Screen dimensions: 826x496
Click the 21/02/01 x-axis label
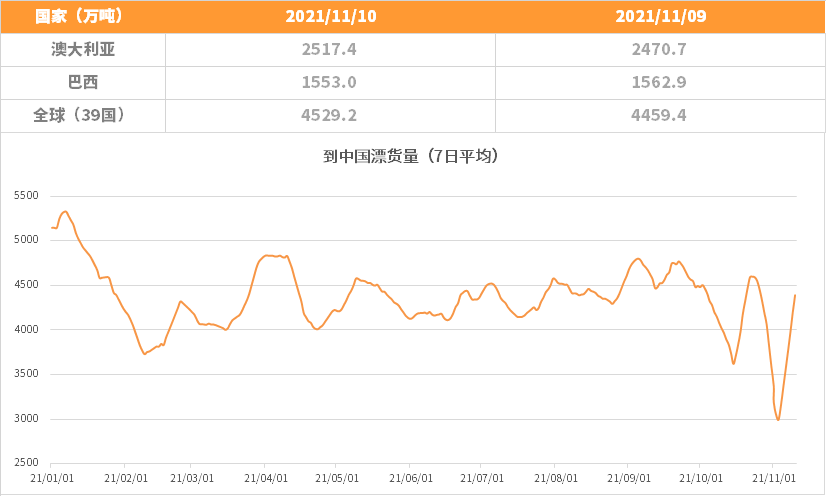[126, 478]
